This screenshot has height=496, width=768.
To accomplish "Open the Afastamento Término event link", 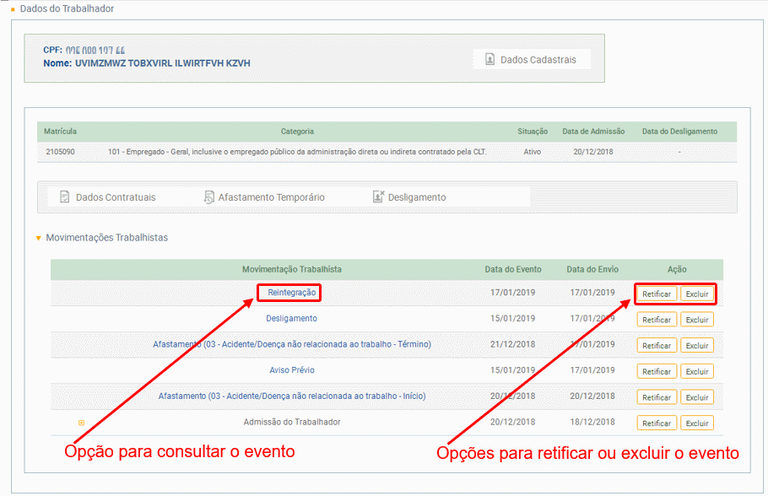I will click(291, 344).
